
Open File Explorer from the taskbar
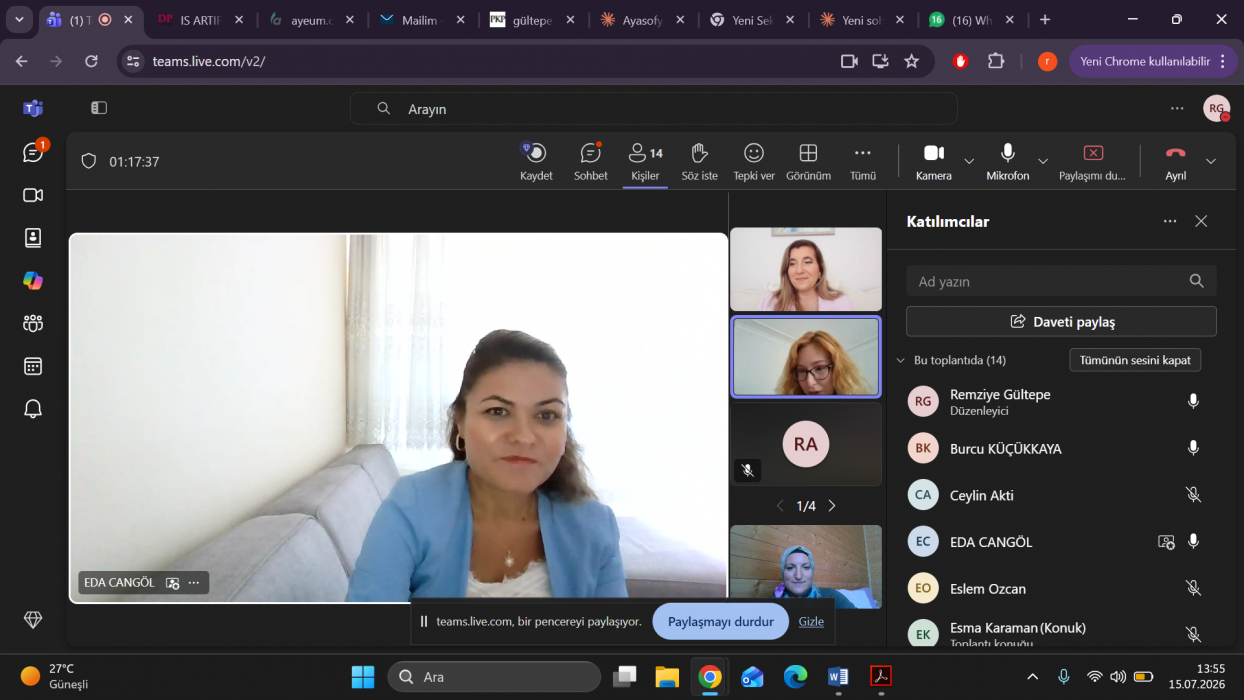(667, 677)
